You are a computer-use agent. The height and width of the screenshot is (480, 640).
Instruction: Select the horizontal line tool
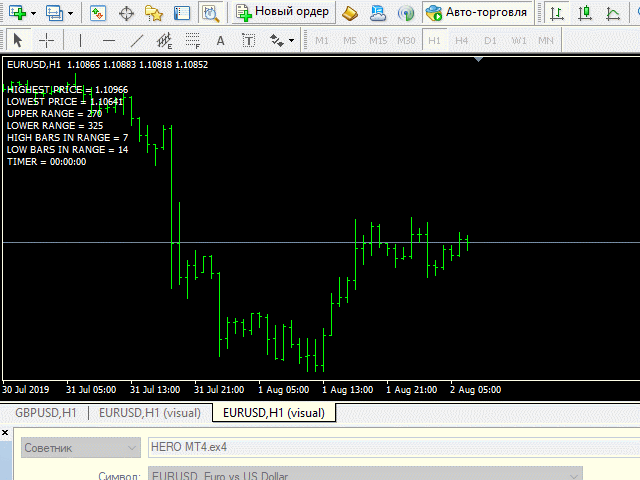pyautogui.click(x=109, y=40)
